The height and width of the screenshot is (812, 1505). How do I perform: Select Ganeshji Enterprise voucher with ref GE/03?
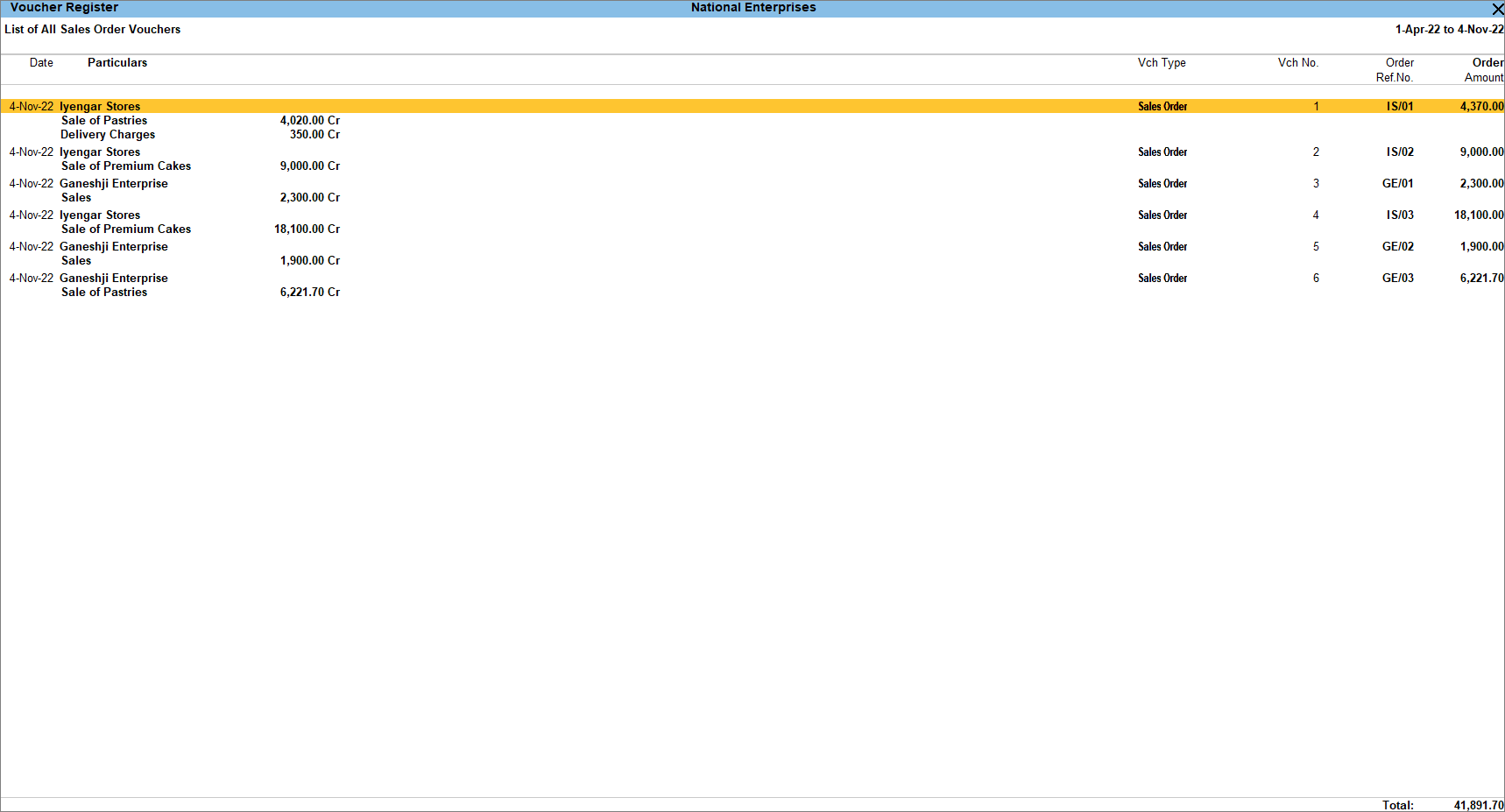coord(752,278)
